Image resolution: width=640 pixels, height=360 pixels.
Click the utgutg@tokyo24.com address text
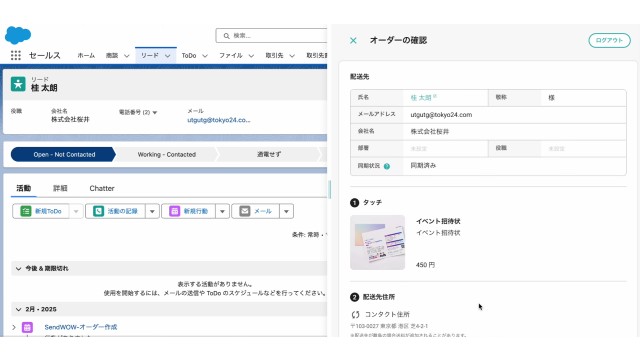(x=441, y=115)
